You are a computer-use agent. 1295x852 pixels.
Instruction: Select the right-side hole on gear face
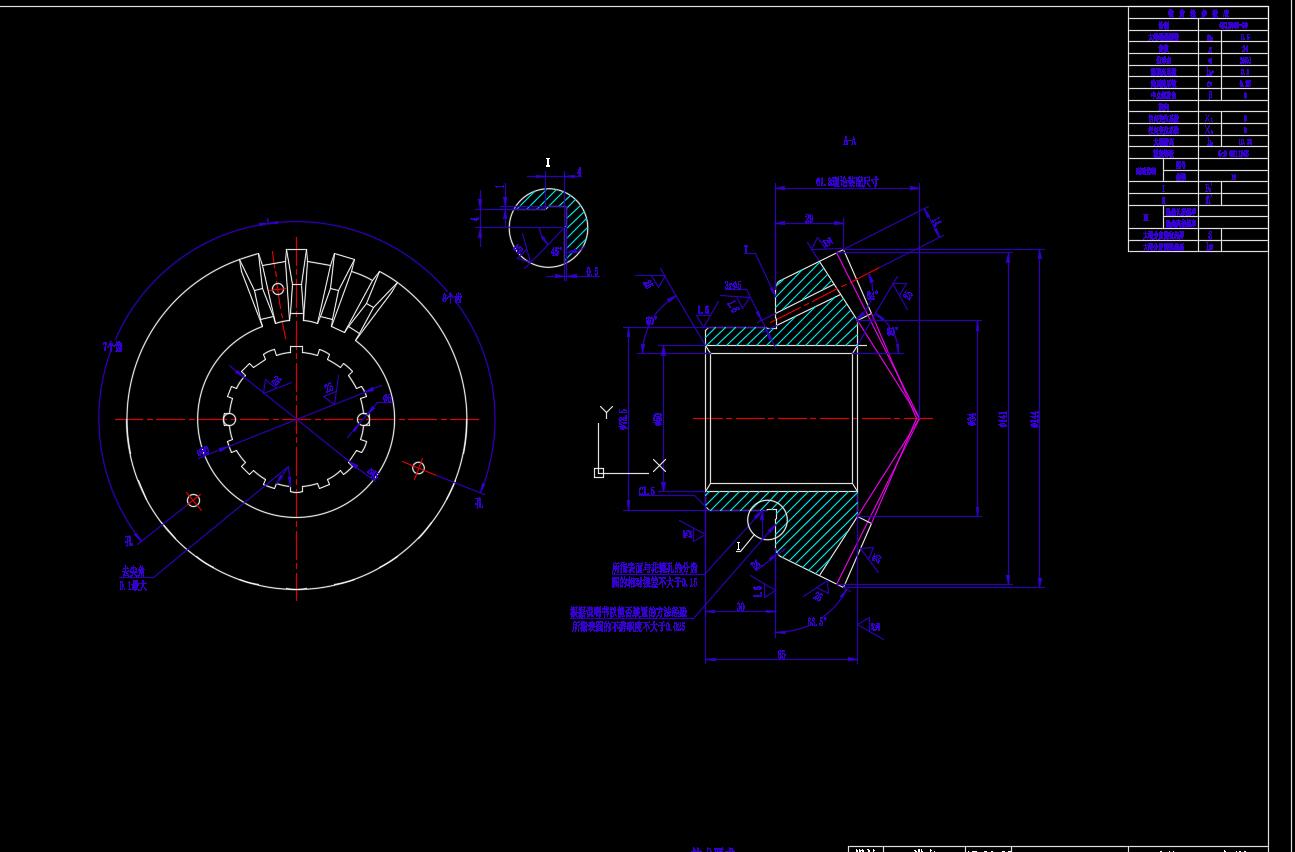coord(418,468)
